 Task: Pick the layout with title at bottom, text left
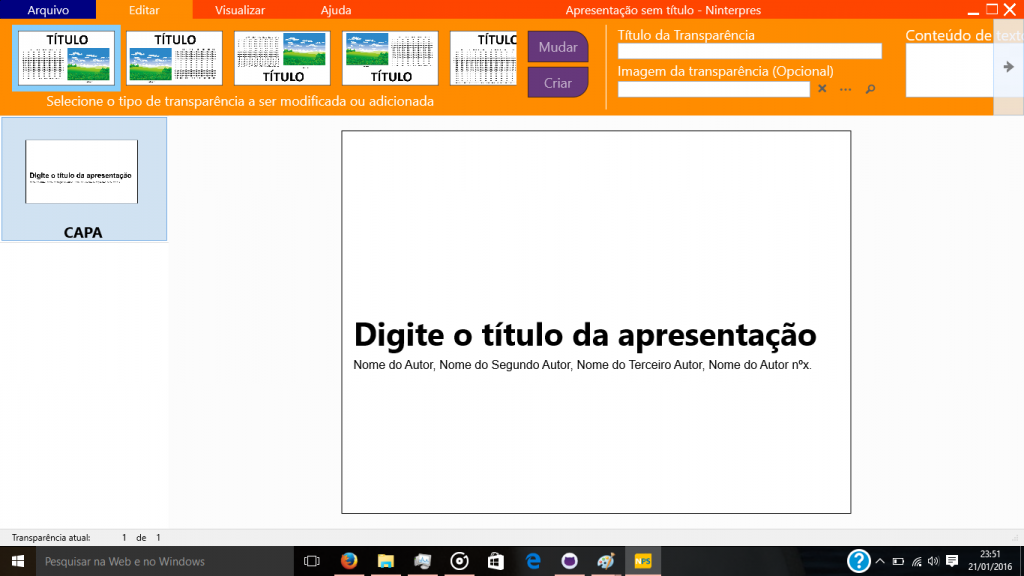tap(282, 58)
